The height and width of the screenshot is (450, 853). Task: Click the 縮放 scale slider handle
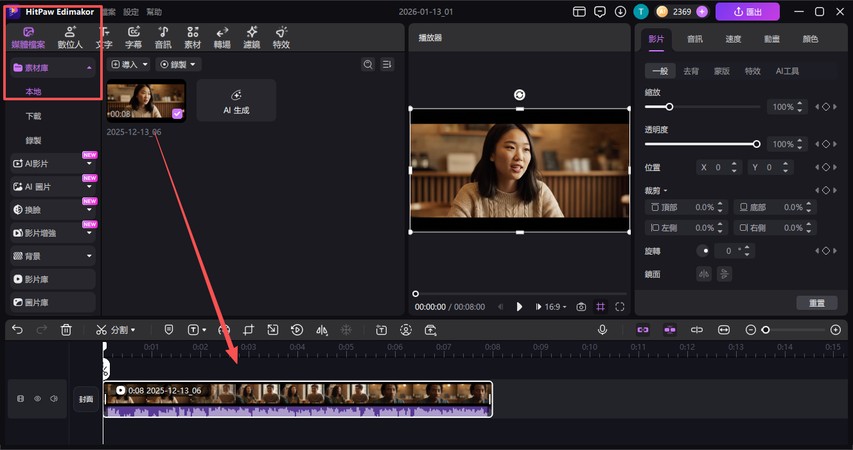click(x=669, y=107)
